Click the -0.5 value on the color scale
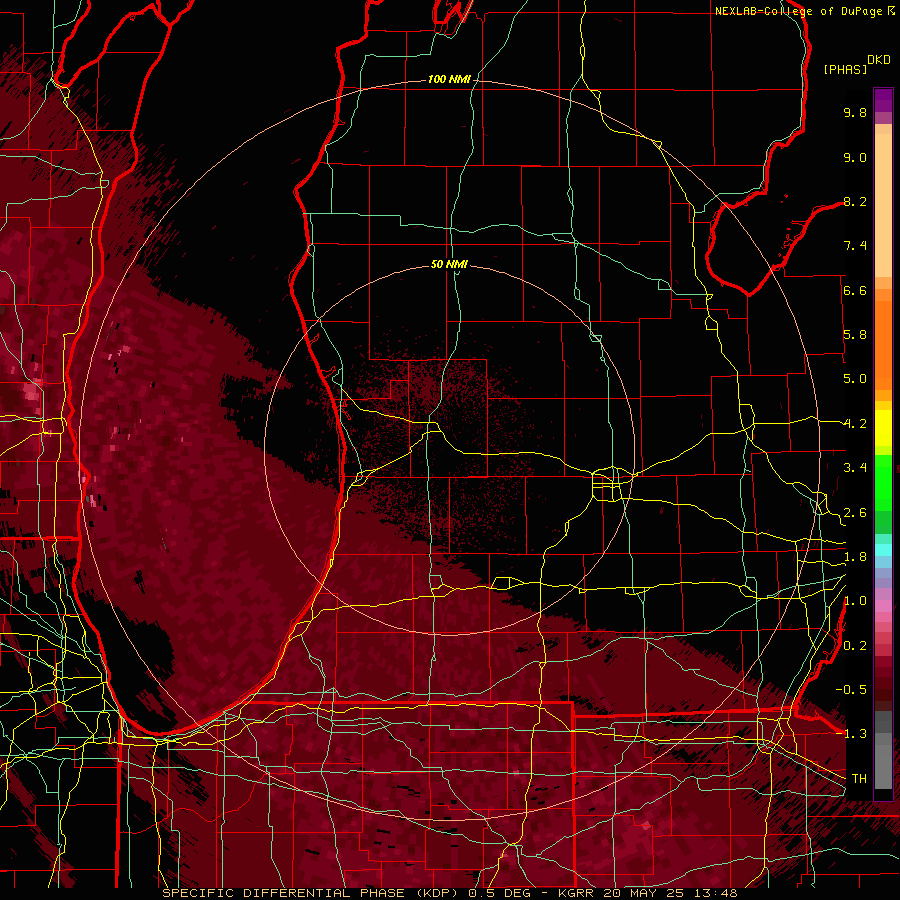This screenshot has height=900, width=900. pyautogui.click(x=851, y=689)
